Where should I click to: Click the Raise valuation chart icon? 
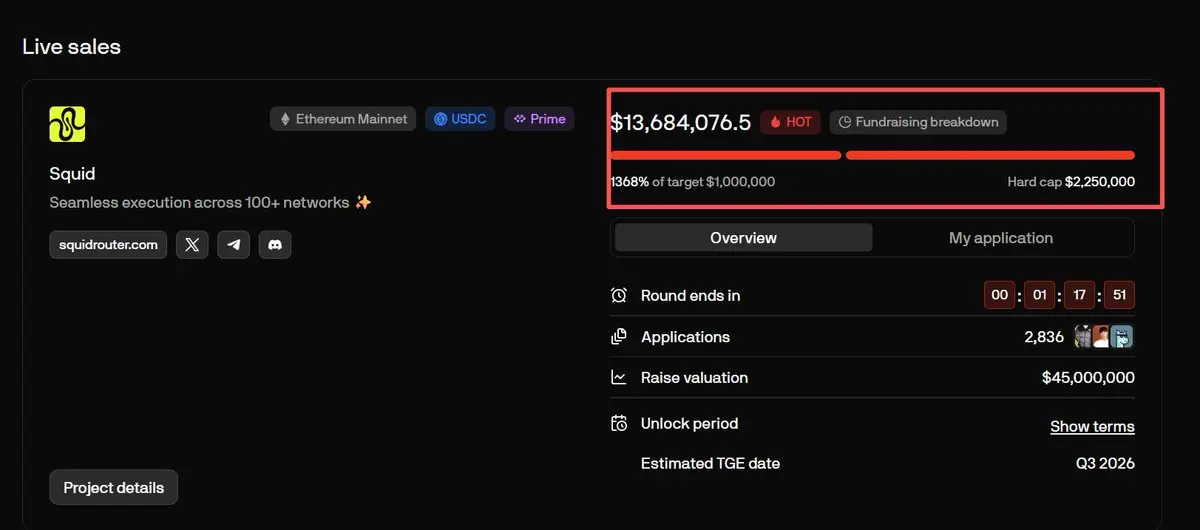point(619,378)
